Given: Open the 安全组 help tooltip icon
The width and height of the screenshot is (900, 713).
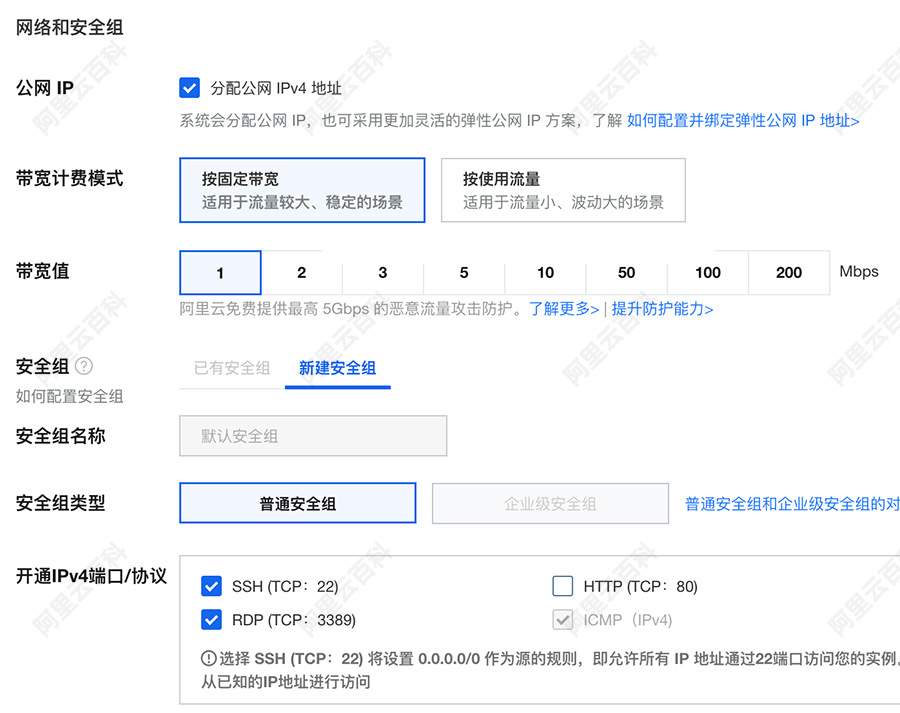Looking at the screenshot, I should click(x=84, y=366).
